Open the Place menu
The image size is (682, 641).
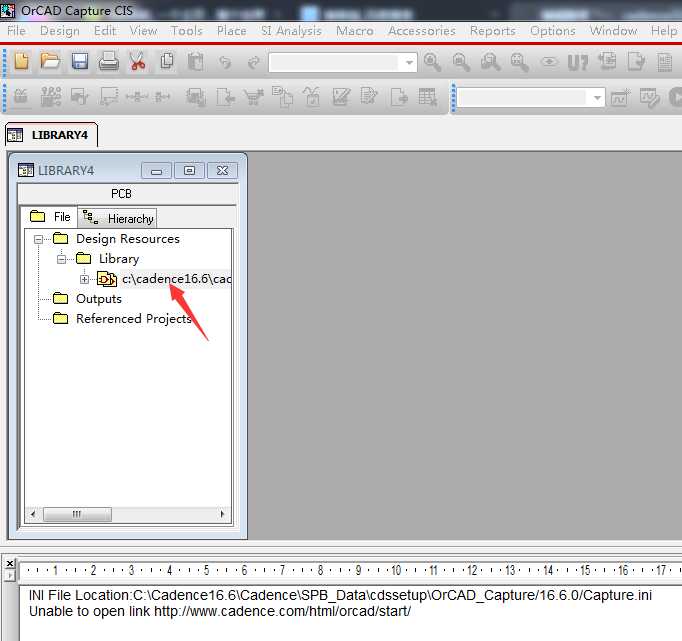coord(232,31)
